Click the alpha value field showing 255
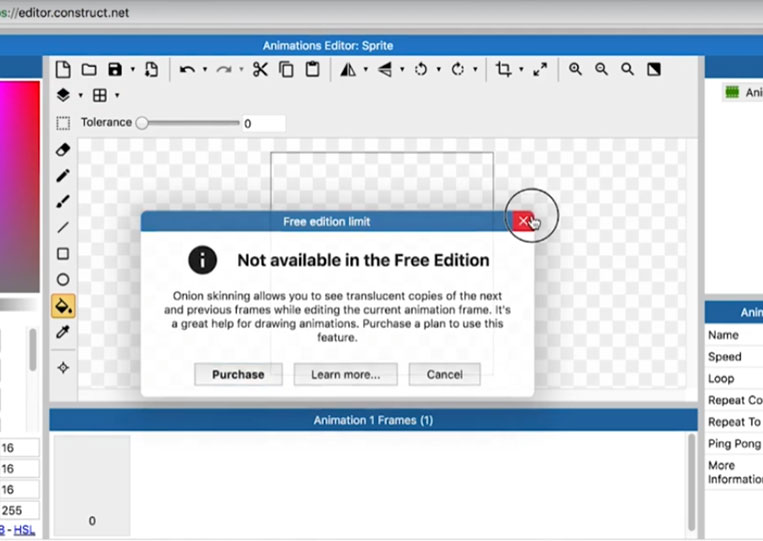 pyautogui.click(x=19, y=510)
